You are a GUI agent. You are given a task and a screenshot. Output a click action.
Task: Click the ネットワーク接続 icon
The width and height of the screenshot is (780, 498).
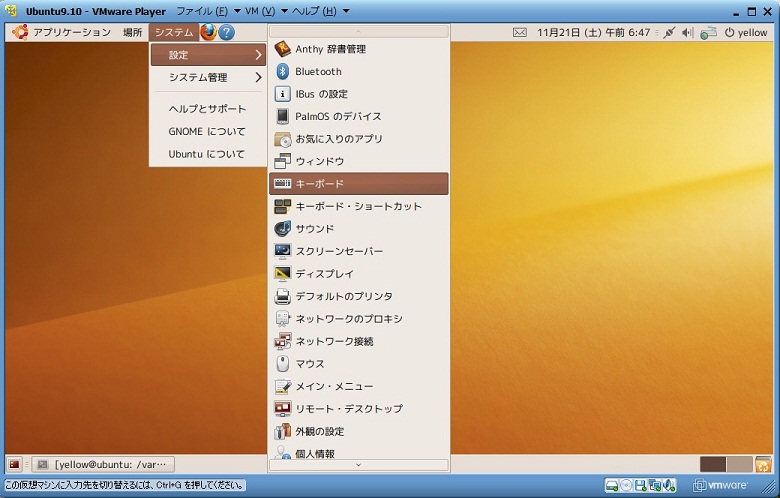tap(283, 341)
